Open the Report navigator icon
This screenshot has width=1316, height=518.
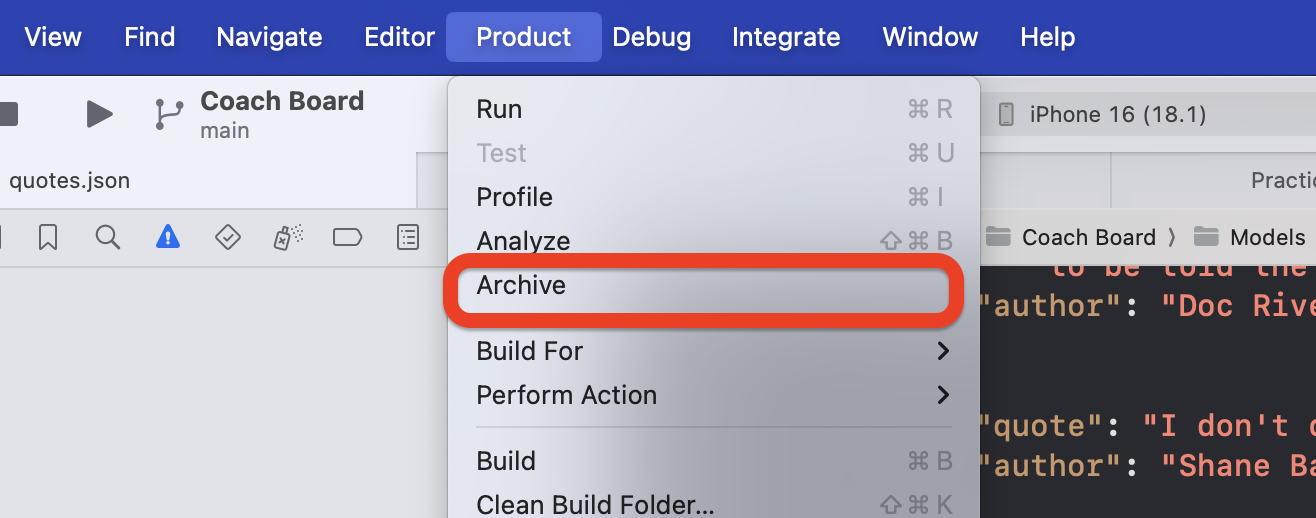click(x=408, y=237)
